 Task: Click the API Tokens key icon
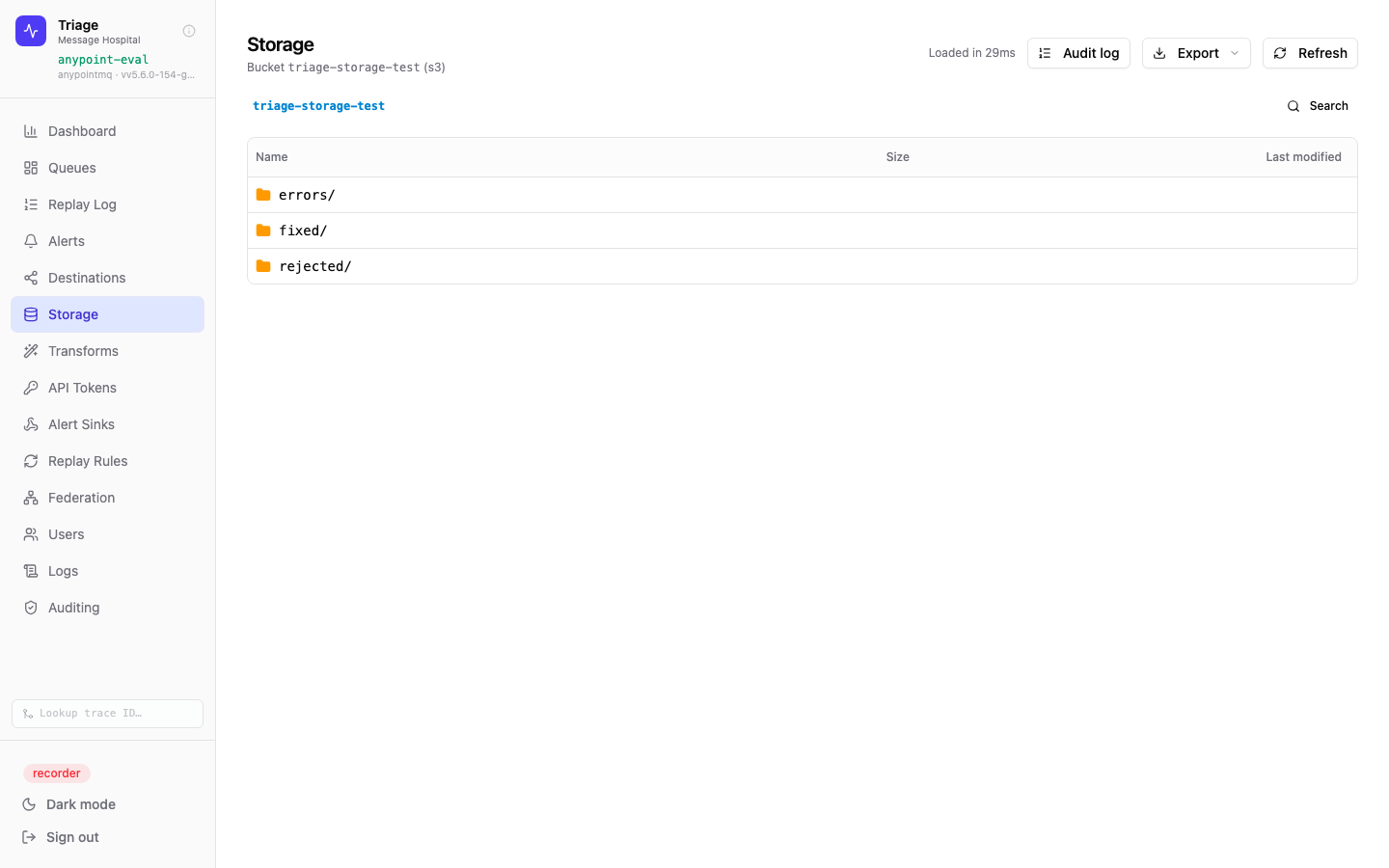pos(31,388)
